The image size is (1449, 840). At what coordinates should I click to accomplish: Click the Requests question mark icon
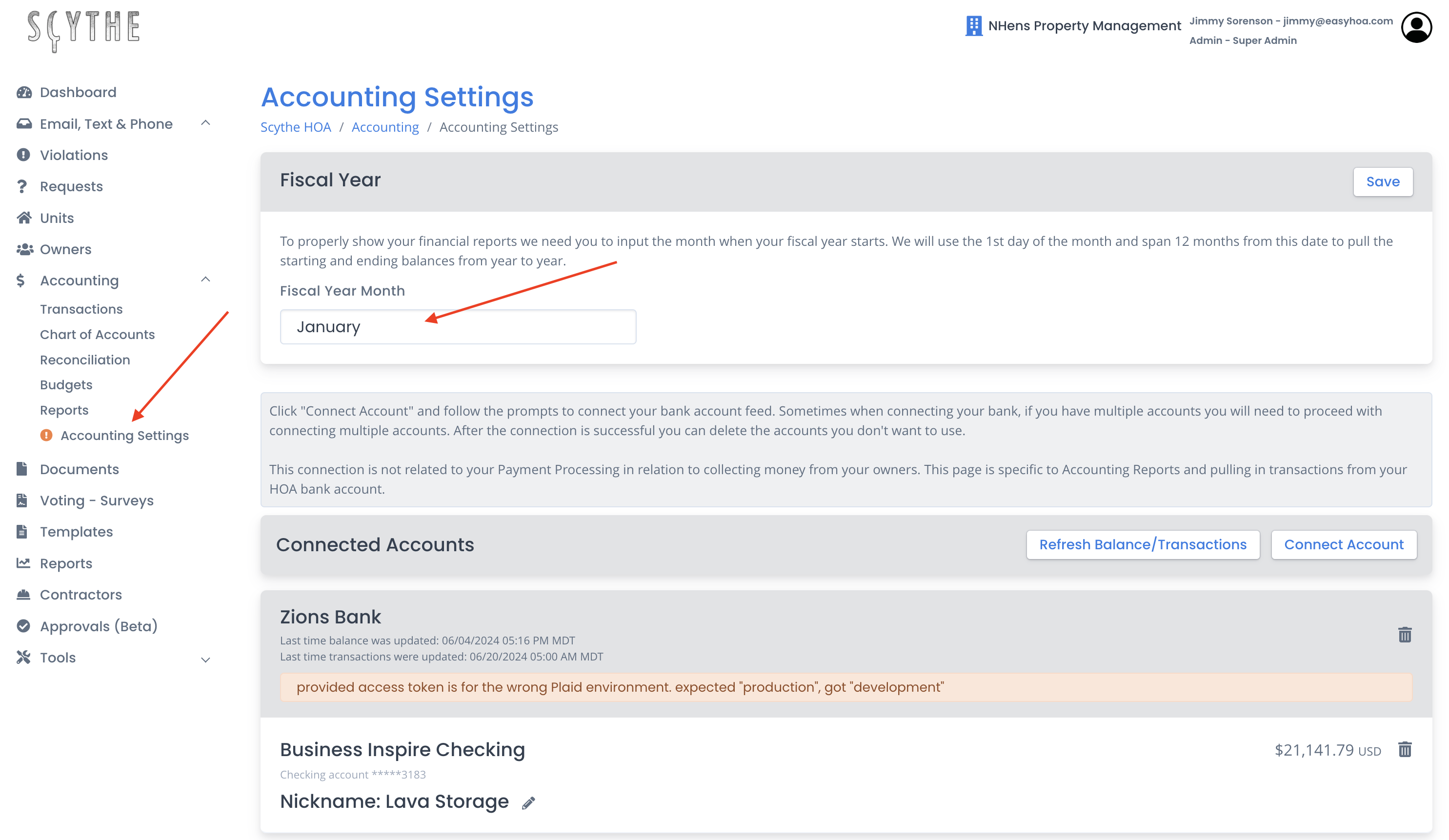coord(22,186)
